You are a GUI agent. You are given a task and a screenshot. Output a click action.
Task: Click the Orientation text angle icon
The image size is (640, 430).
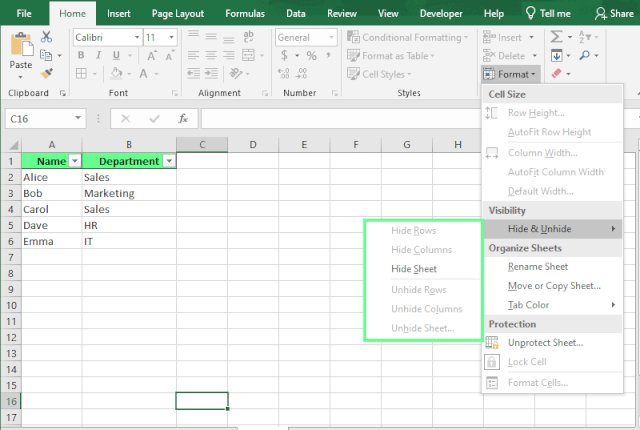(236, 73)
